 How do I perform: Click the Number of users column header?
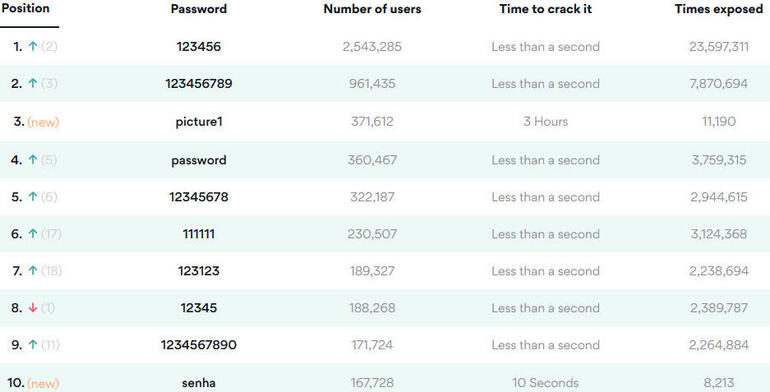tap(372, 9)
